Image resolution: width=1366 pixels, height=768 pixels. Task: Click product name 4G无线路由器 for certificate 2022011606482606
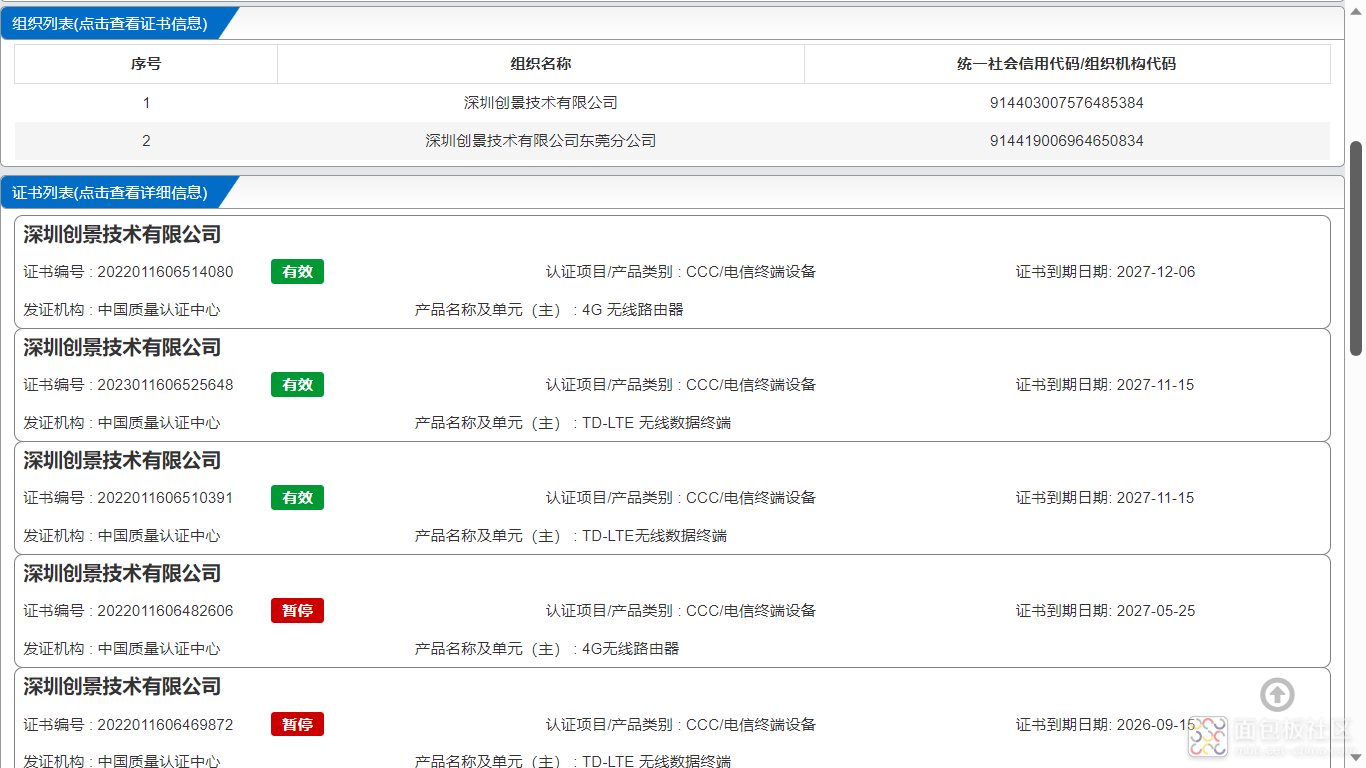pos(631,649)
